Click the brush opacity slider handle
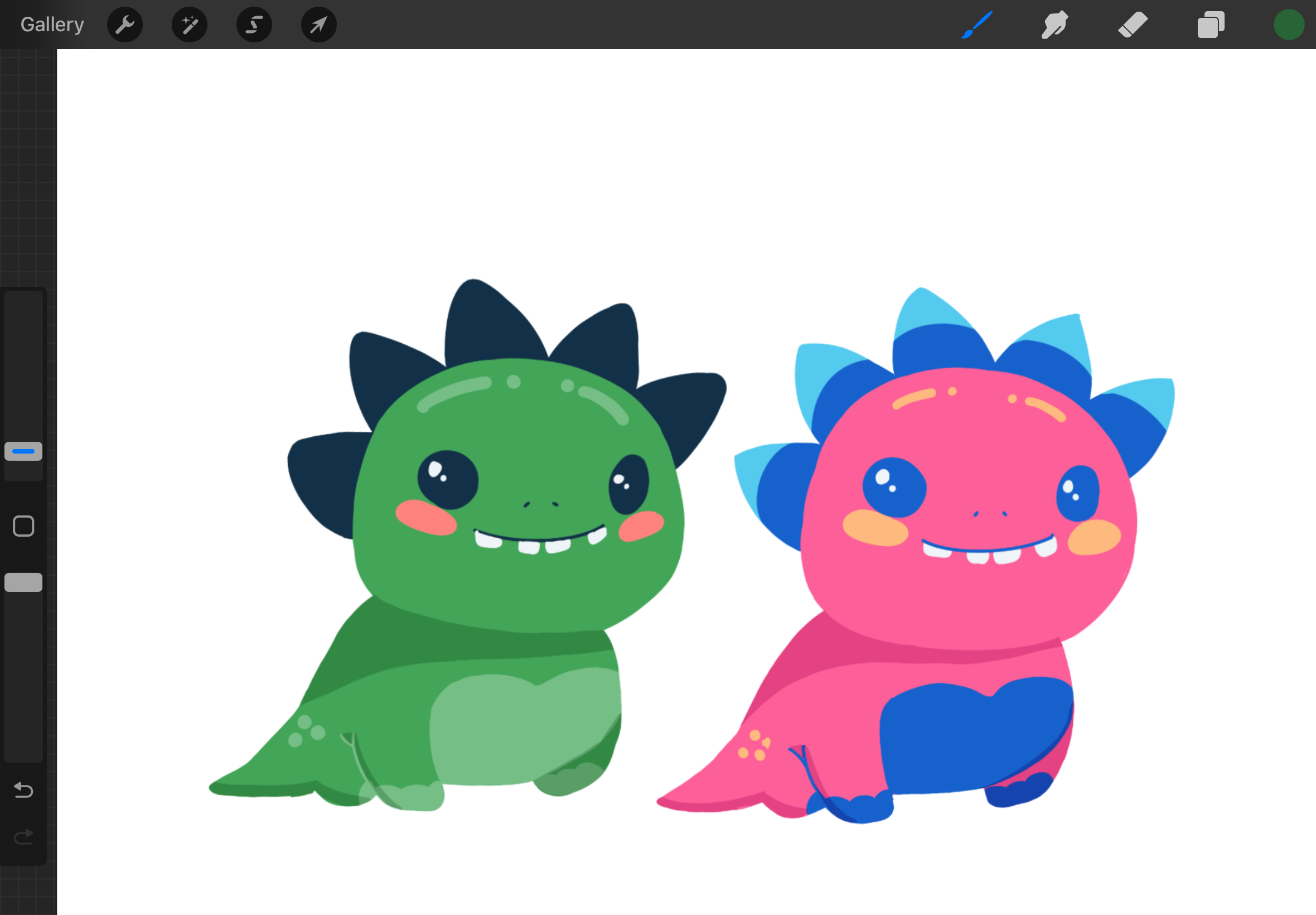Viewport: 1316px width, 915px height. [x=23, y=582]
